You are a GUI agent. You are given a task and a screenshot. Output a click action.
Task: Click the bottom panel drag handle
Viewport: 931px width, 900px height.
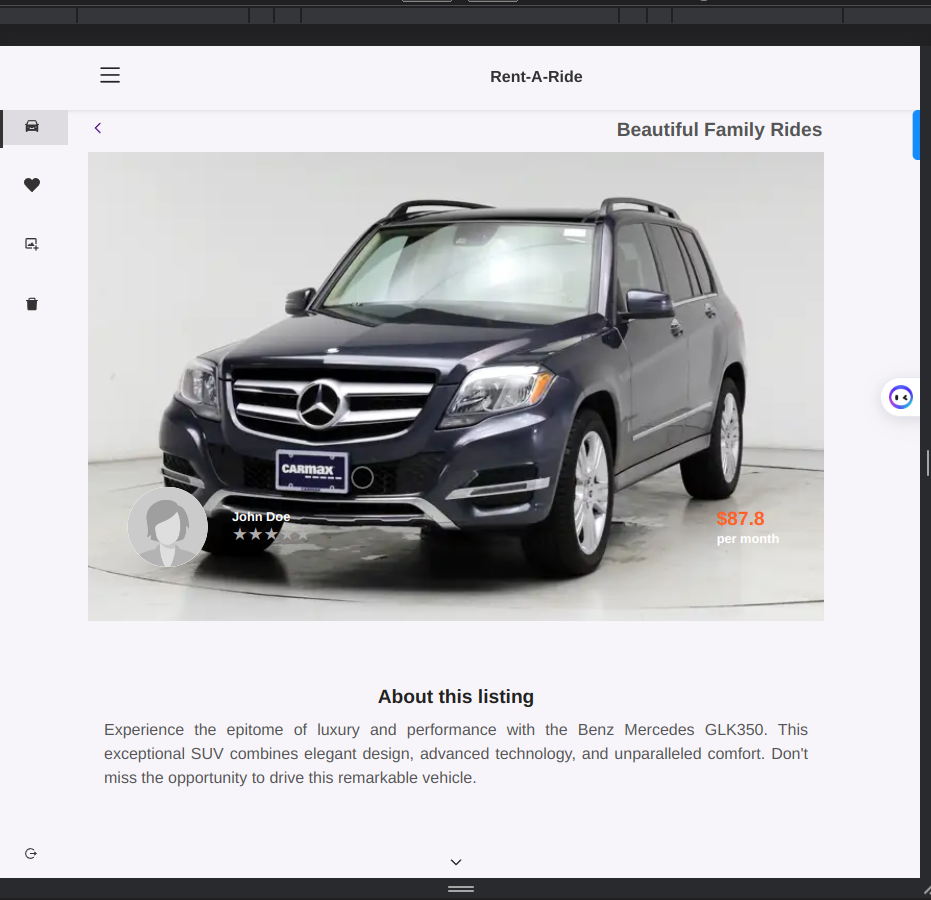[461, 889]
